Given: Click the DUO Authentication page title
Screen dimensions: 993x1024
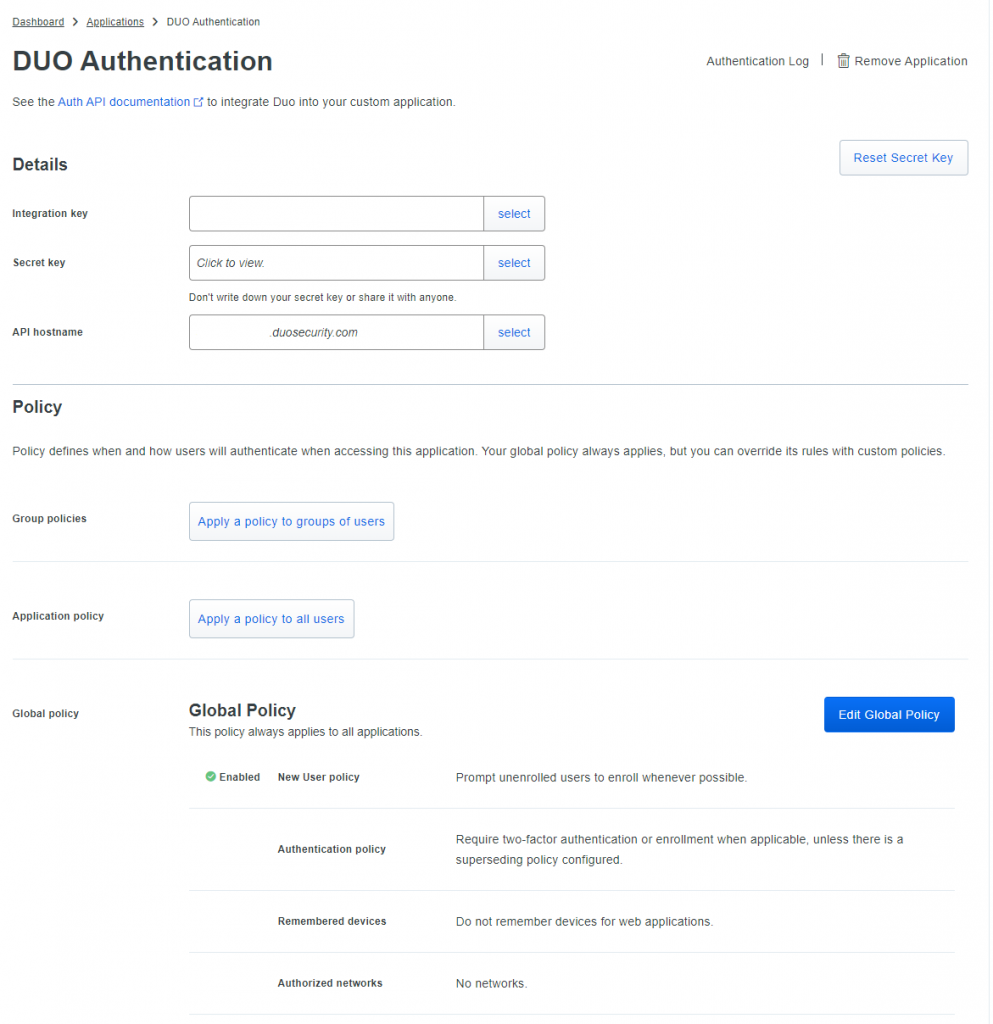Looking at the screenshot, I should [142, 61].
